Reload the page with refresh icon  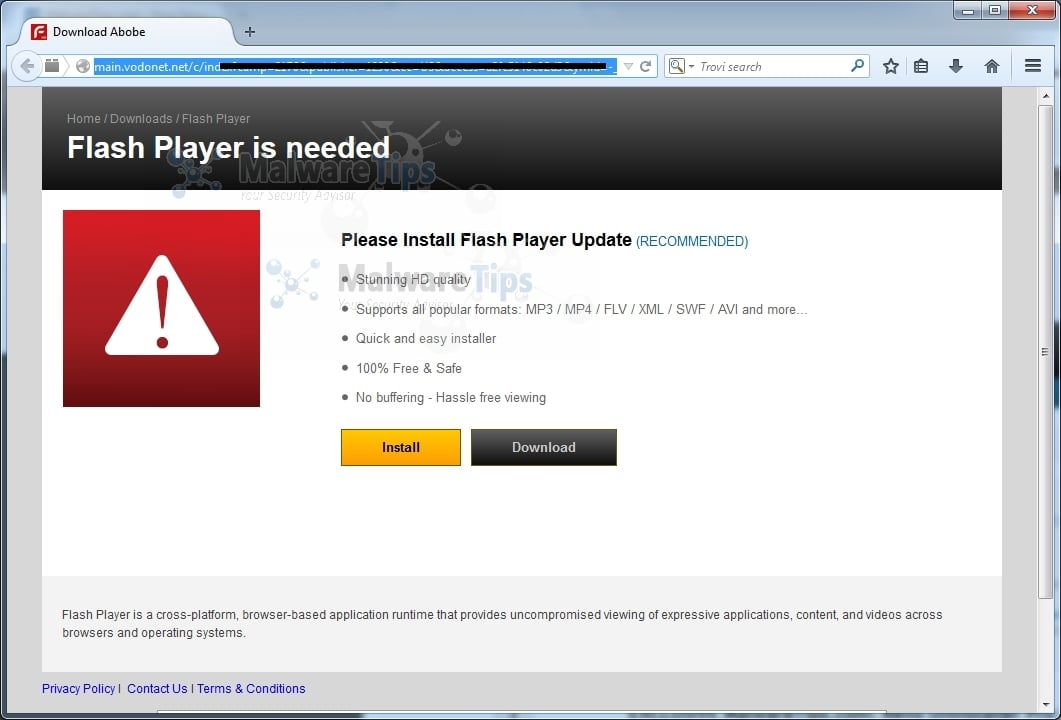(x=646, y=66)
